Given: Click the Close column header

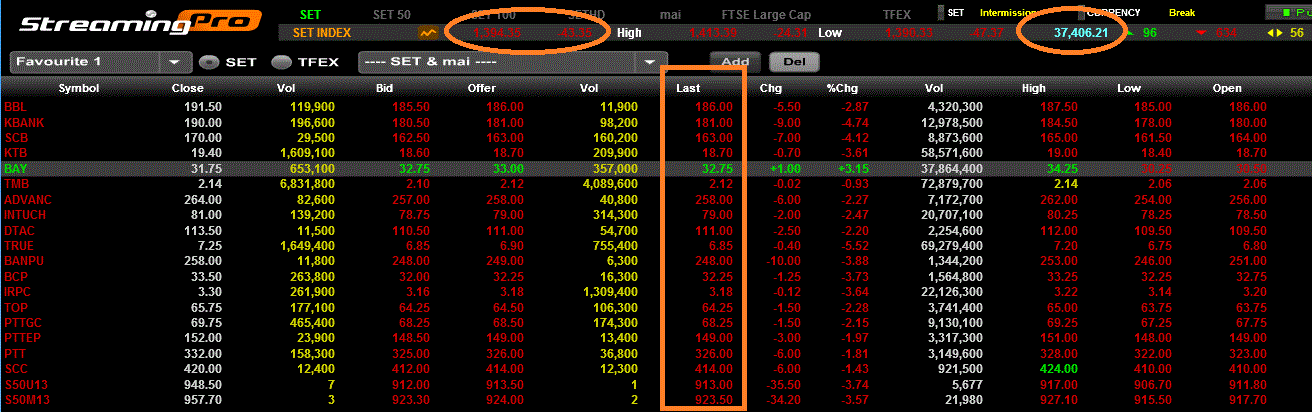Looking at the screenshot, I should click(187, 88).
